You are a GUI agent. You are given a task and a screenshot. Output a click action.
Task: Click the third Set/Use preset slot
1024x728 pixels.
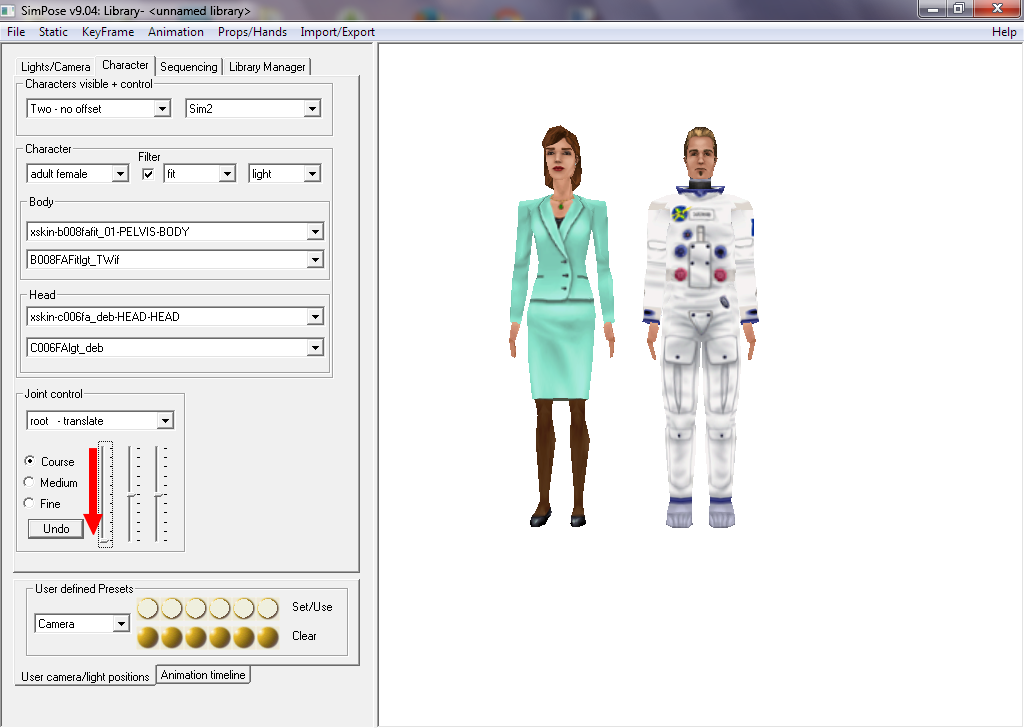pyautogui.click(x=196, y=608)
